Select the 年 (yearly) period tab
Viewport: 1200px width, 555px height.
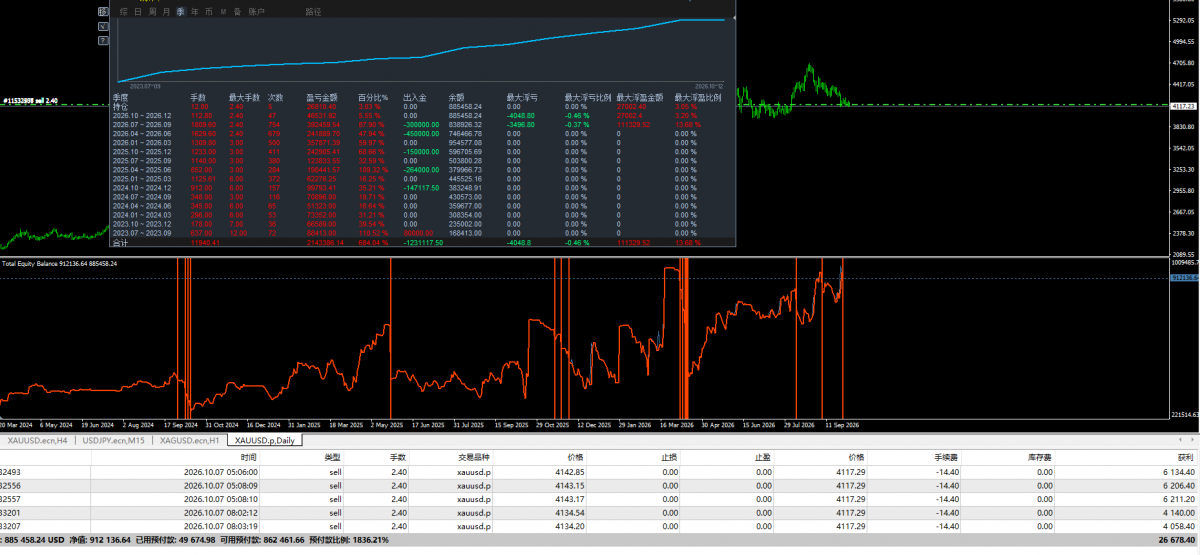coord(194,11)
